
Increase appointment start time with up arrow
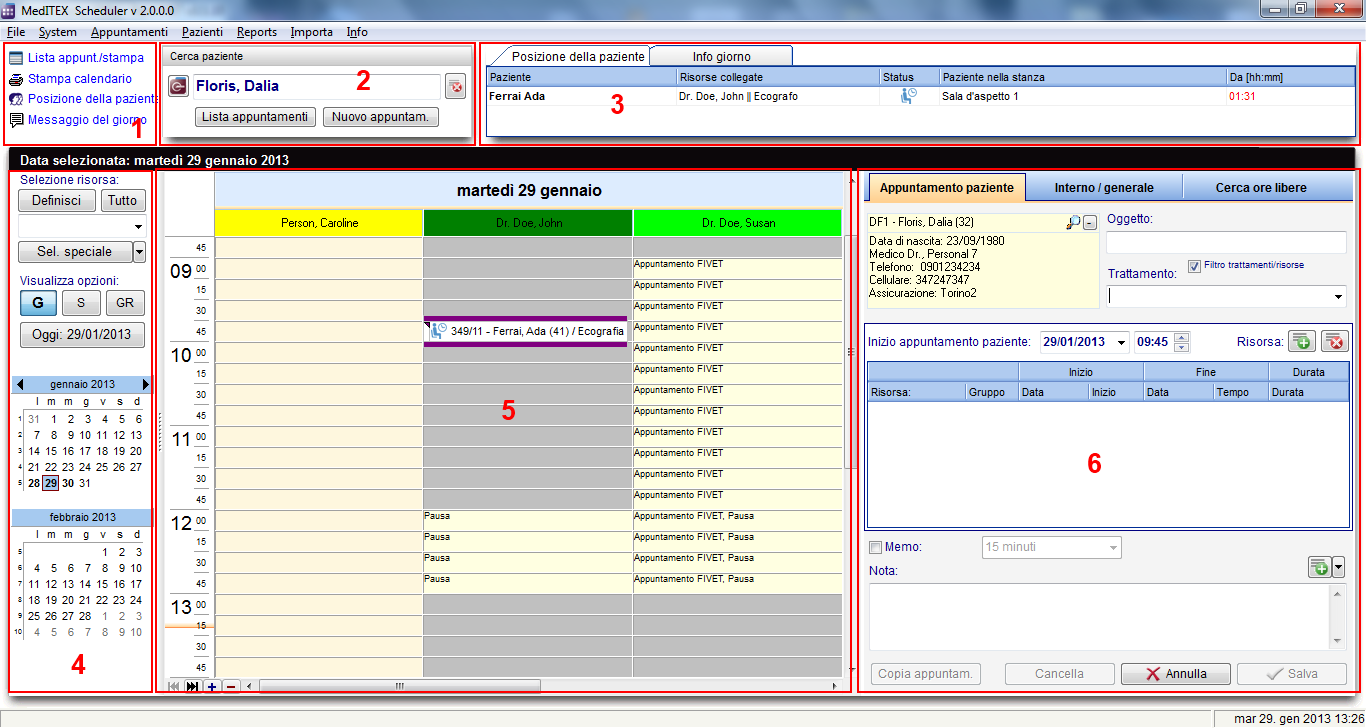pos(1182,337)
